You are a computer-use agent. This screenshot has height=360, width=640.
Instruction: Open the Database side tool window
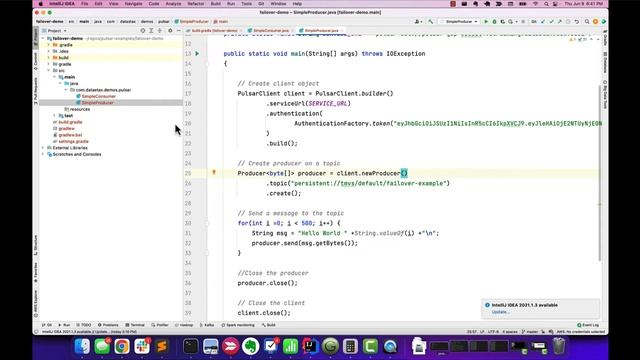tap(605, 62)
